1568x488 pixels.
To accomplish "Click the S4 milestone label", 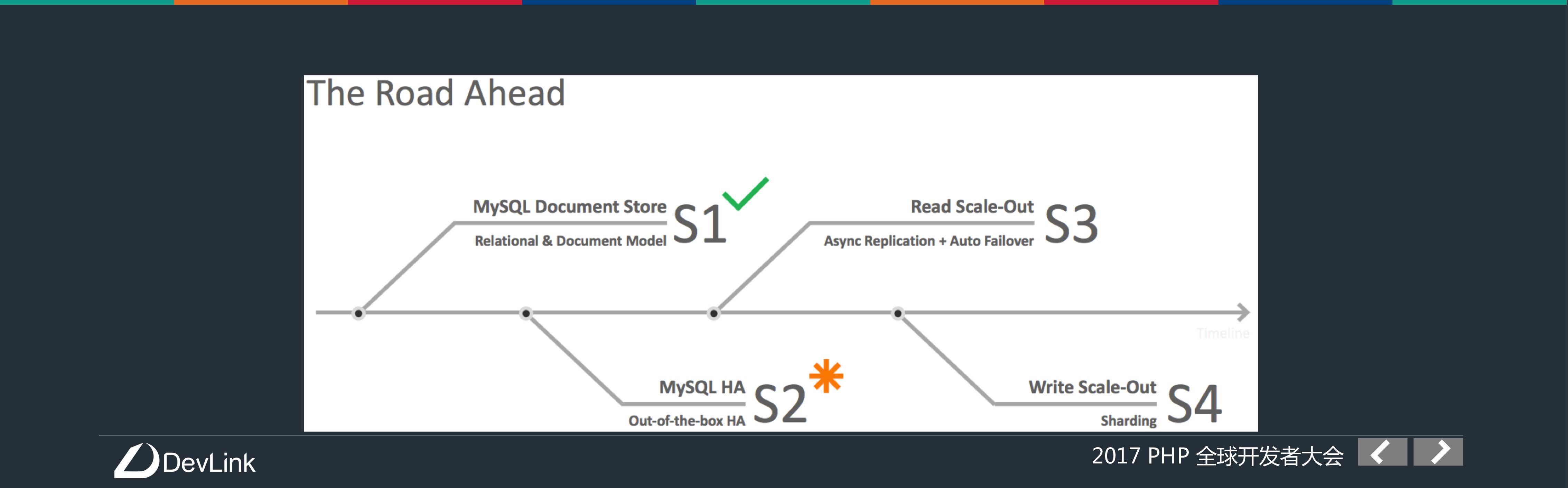I will (1194, 403).
